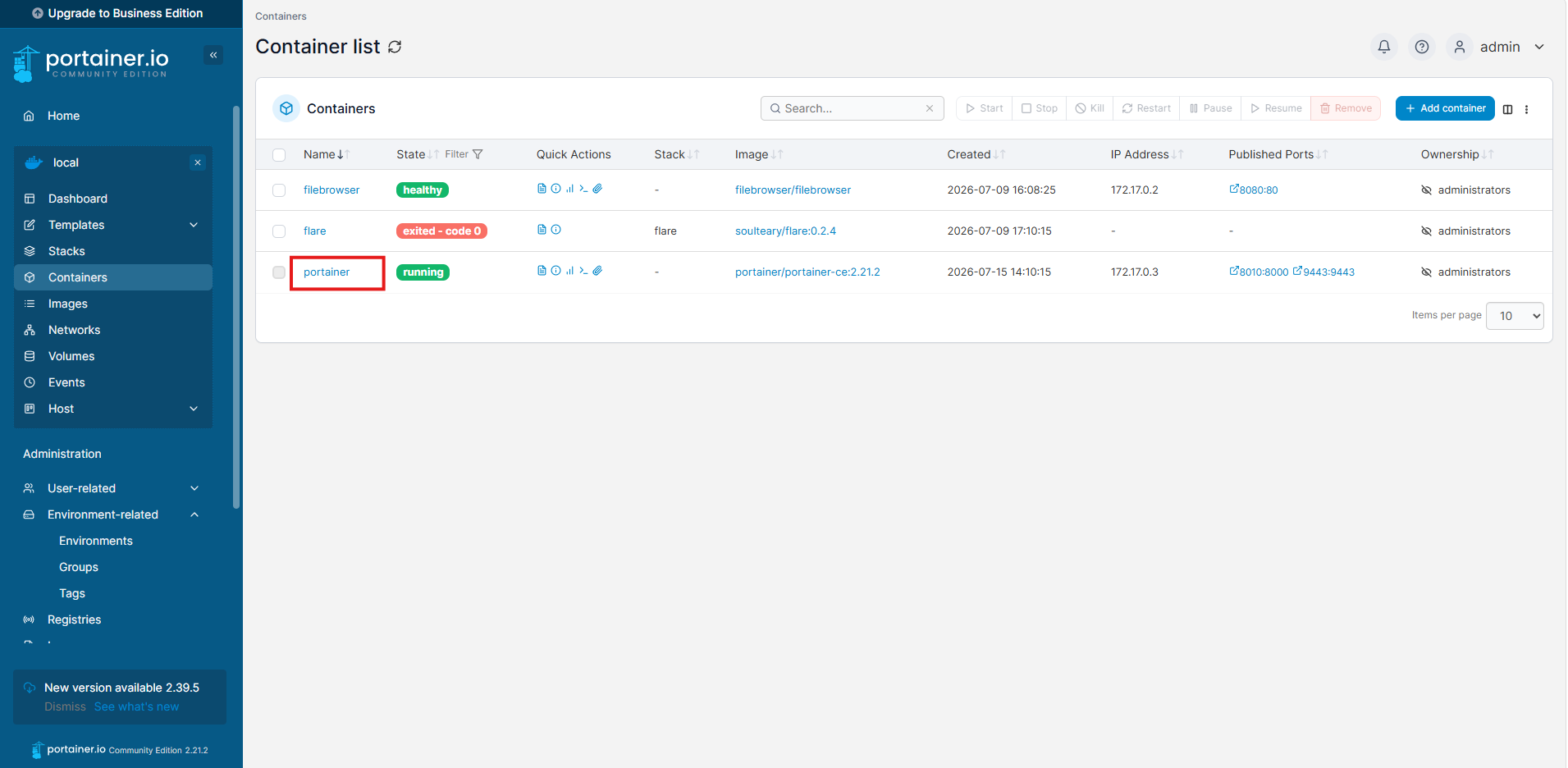Open stats for the filebrowser container
The width and height of the screenshot is (1568, 768).
pyautogui.click(x=569, y=189)
